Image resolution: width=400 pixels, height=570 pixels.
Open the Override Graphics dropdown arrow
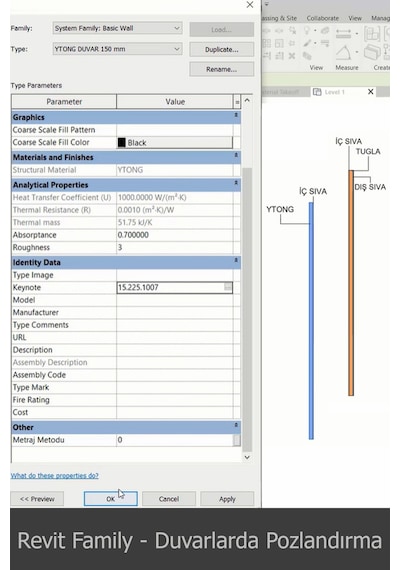(x=315, y=43)
